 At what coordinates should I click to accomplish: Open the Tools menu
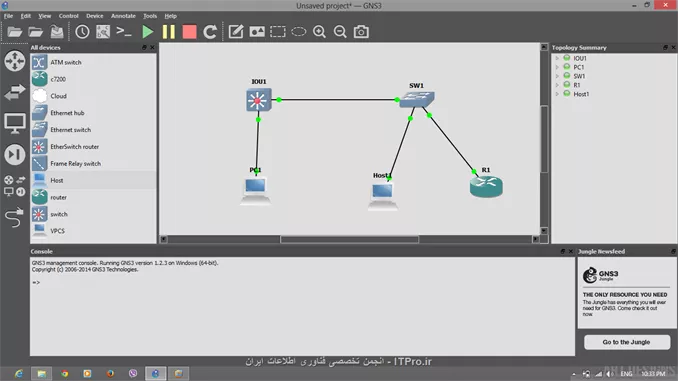click(x=150, y=16)
